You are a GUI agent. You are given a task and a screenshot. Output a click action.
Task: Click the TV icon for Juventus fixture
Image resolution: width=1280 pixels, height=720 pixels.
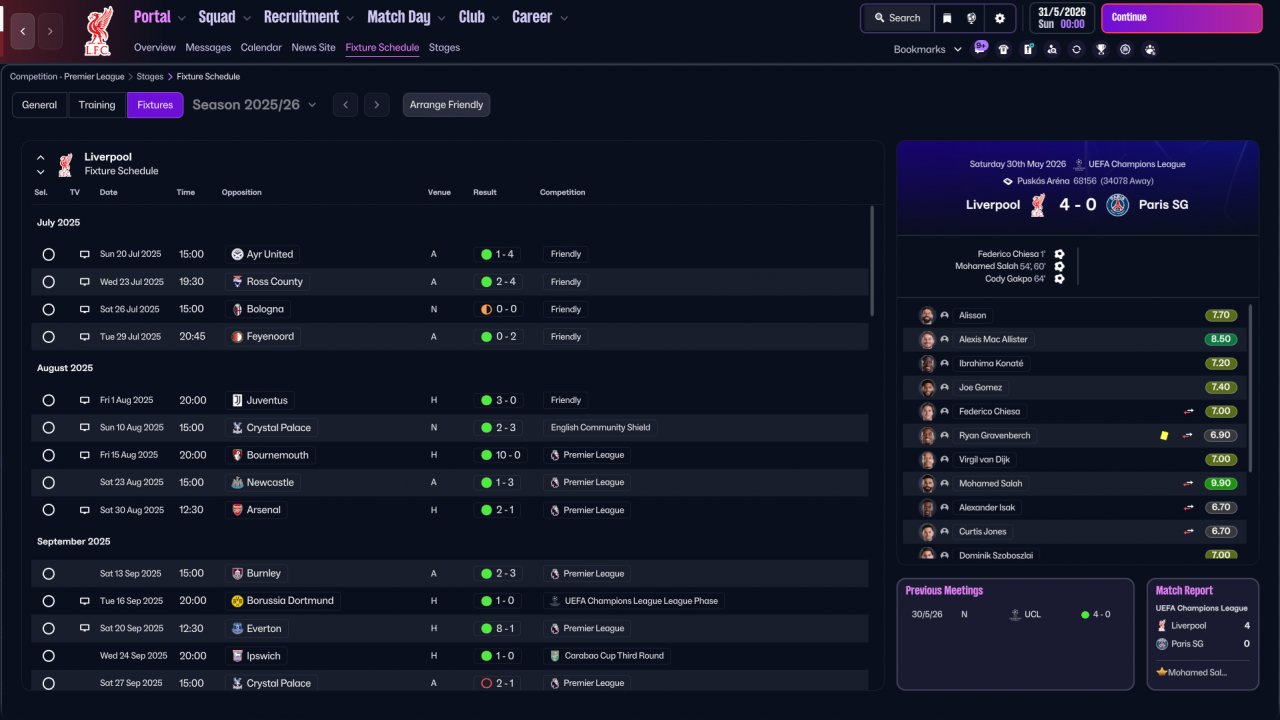(x=85, y=400)
